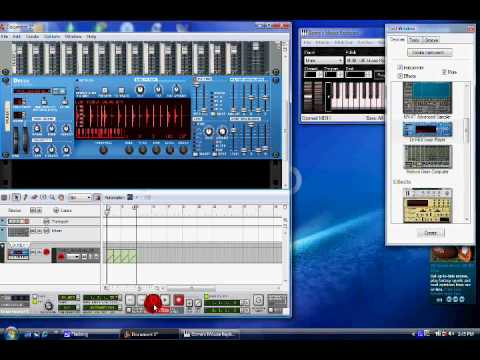Select the hand tool in sequencer toolbar
480x360 pixels.
pyautogui.click(x=61, y=197)
